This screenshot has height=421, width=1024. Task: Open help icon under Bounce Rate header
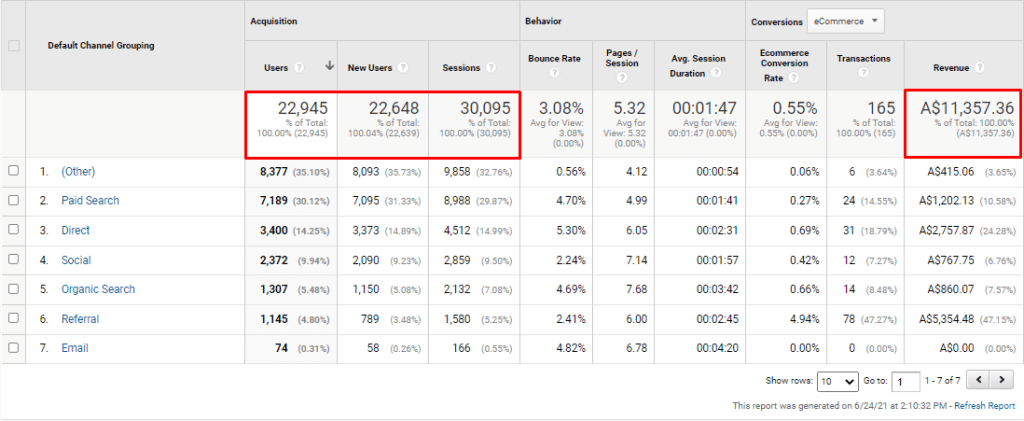554,73
